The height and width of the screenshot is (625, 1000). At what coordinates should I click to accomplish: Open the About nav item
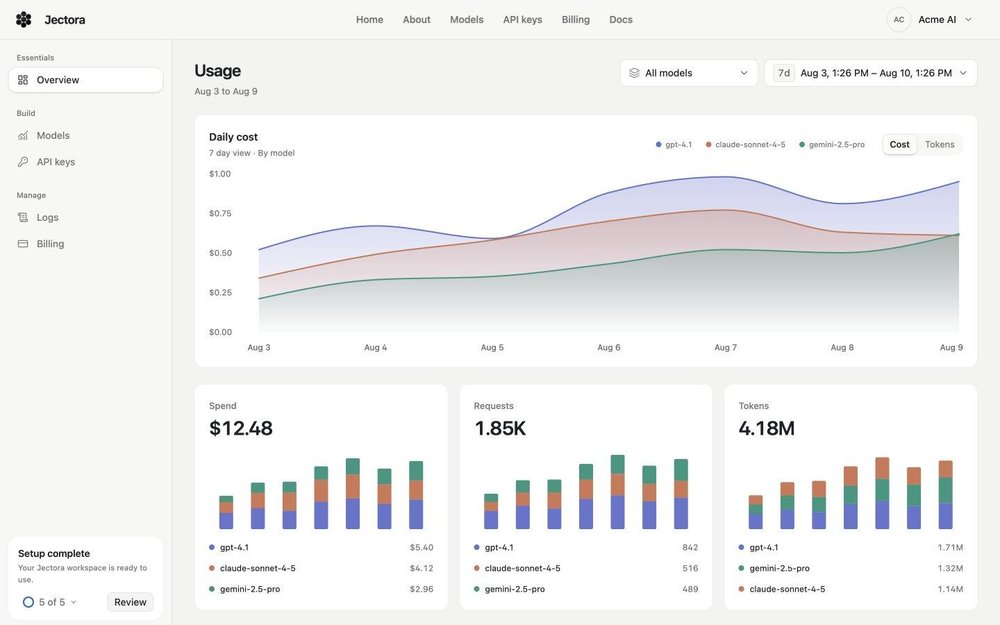click(x=416, y=20)
